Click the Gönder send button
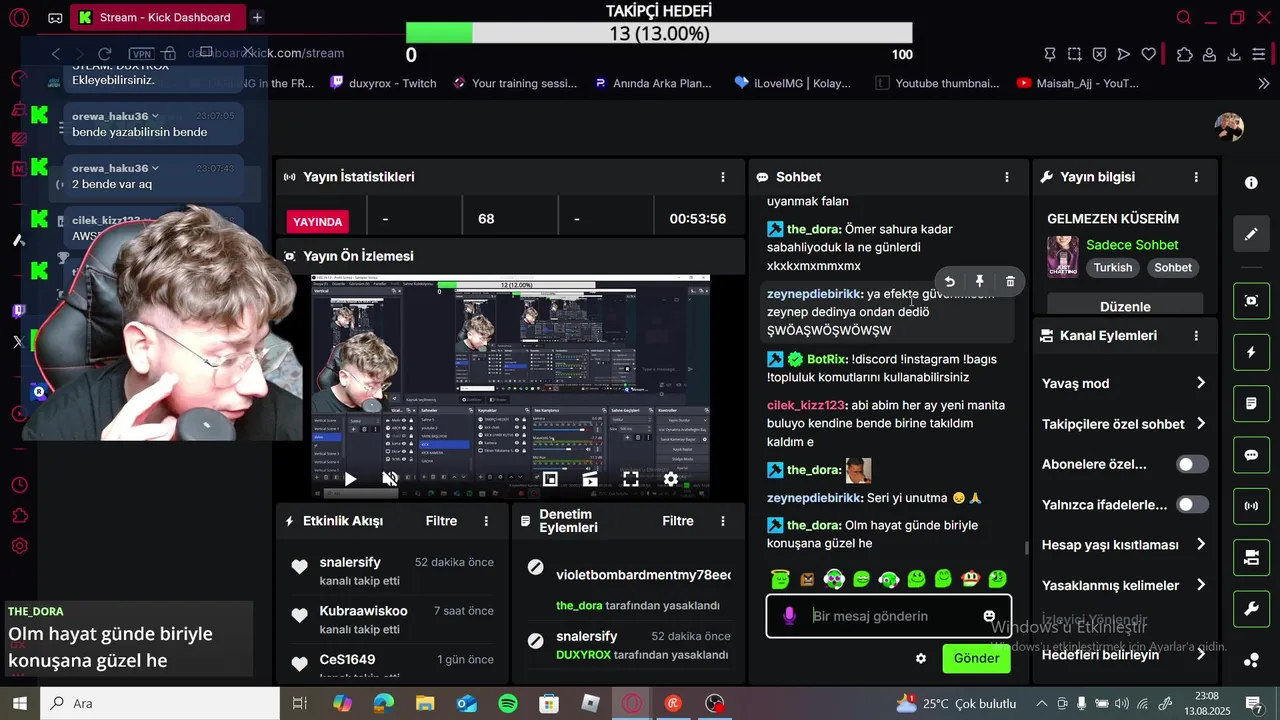Image resolution: width=1280 pixels, height=720 pixels. [x=976, y=658]
